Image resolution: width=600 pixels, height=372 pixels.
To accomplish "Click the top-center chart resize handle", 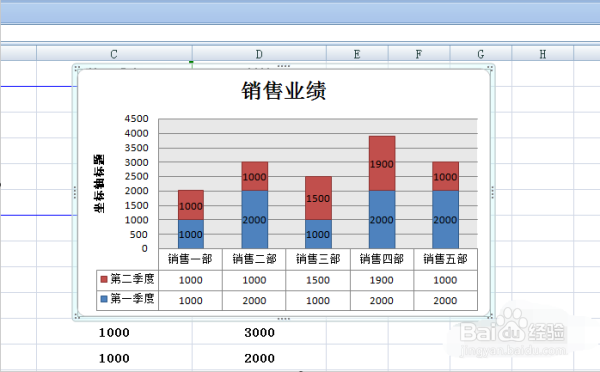I will pos(284,66).
